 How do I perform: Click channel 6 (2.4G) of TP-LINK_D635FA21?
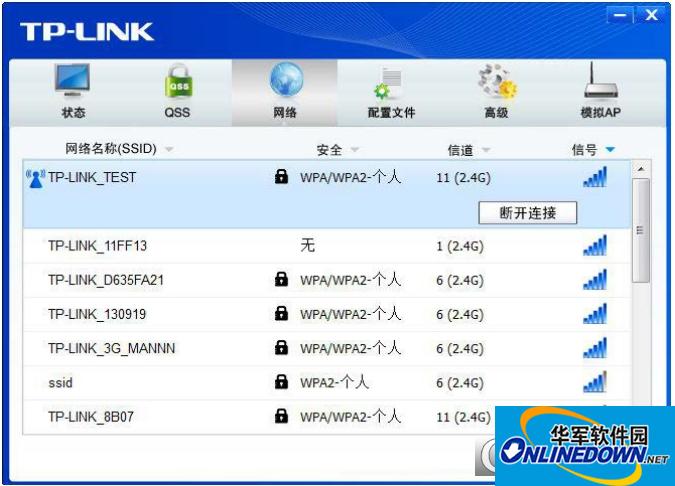coord(460,280)
